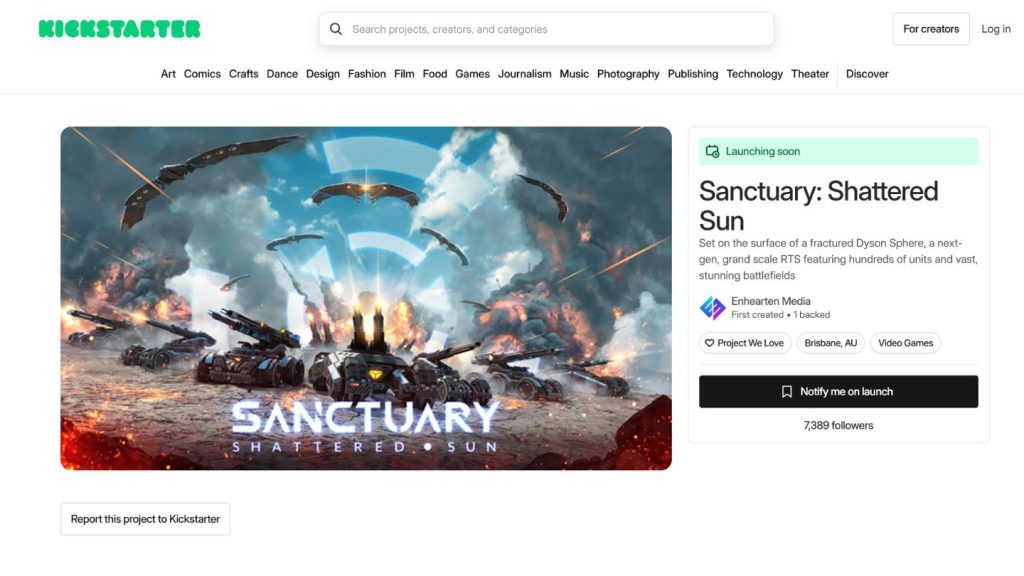
Task: Open the Log in link
Action: pos(996,29)
